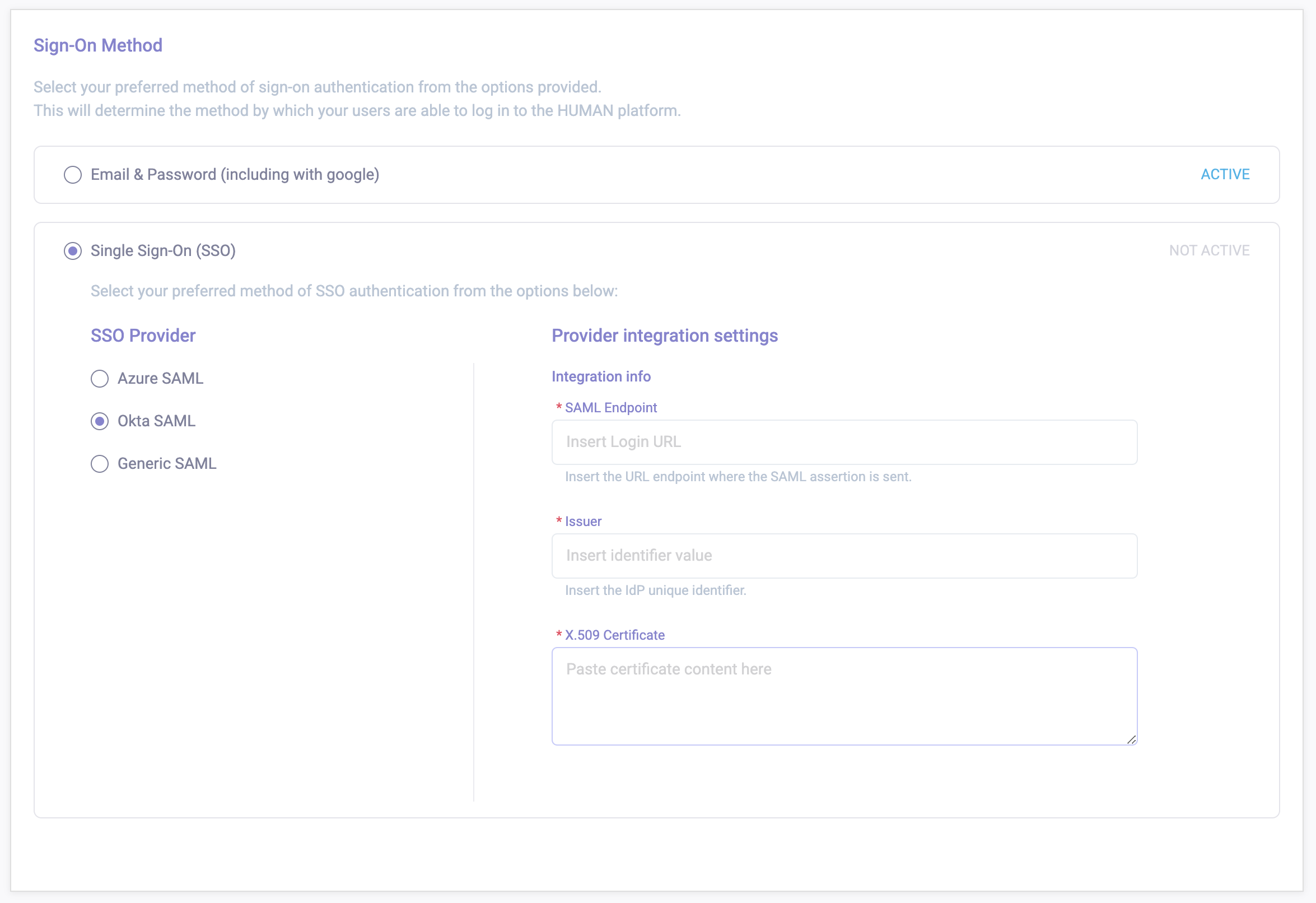Viewport: 1316px width, 903px height.
Task: Select Email & Password radio button
Action: click(x=72, y=174)
